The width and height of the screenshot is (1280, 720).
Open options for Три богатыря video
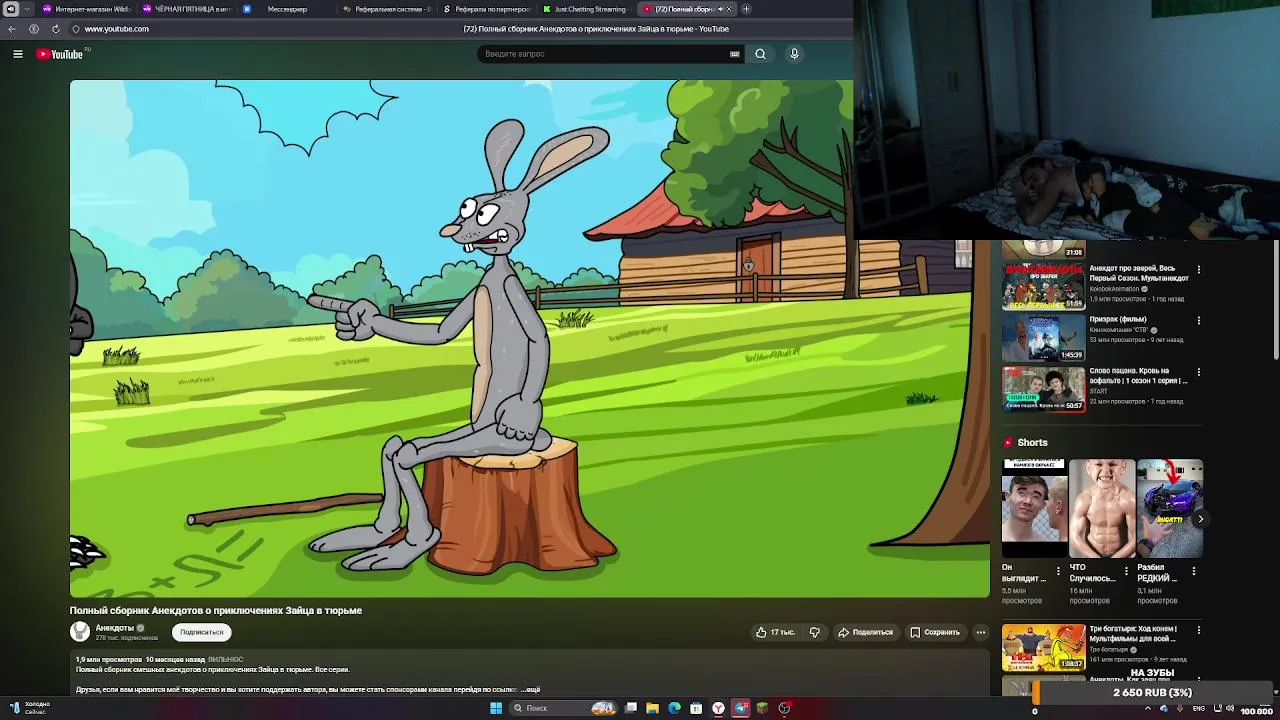pos(1199,630)
